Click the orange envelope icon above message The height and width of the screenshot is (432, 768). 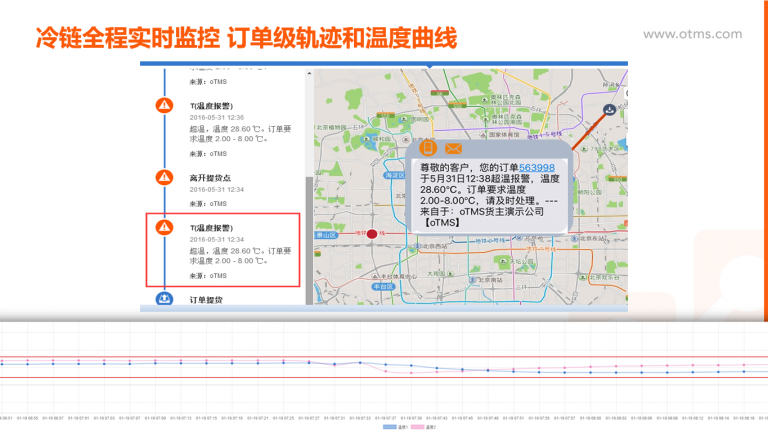tap(453, 148)
